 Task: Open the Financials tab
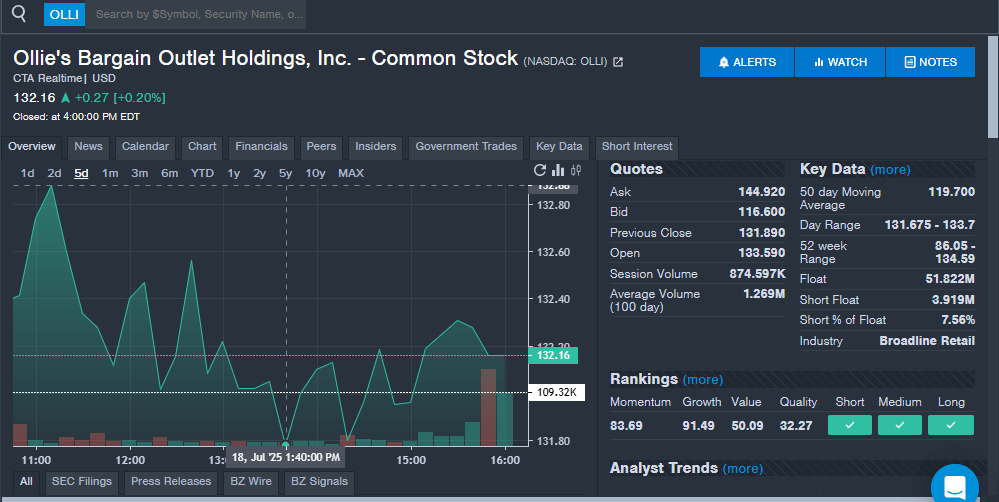click(261, 147)
